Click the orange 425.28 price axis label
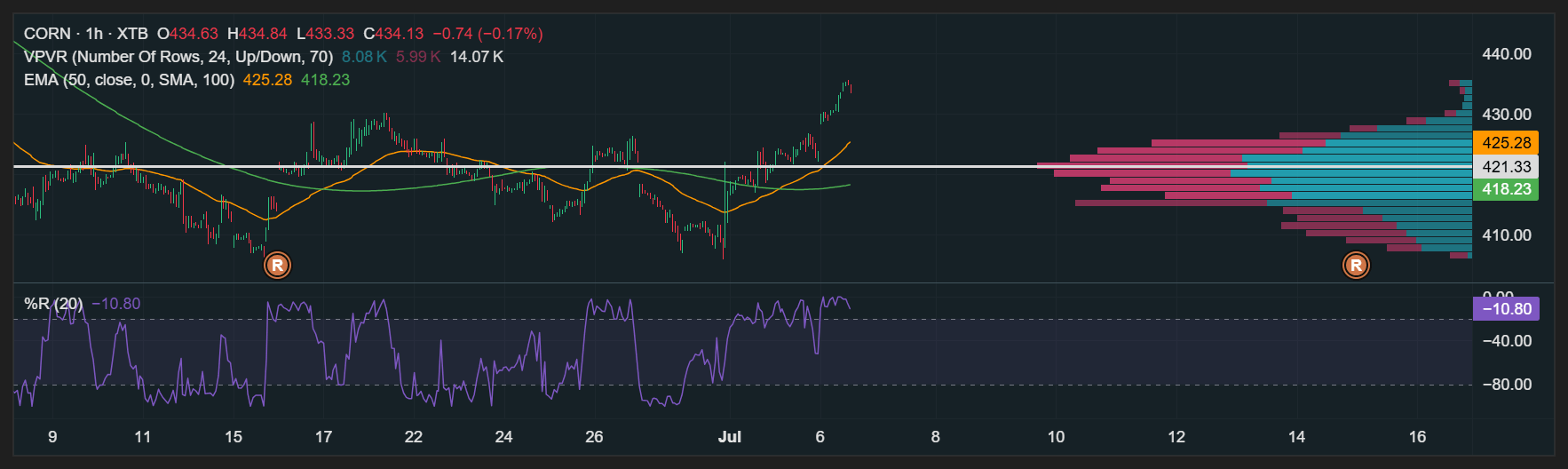This screenshot has width=1568, height=469. pos(1506,143)
